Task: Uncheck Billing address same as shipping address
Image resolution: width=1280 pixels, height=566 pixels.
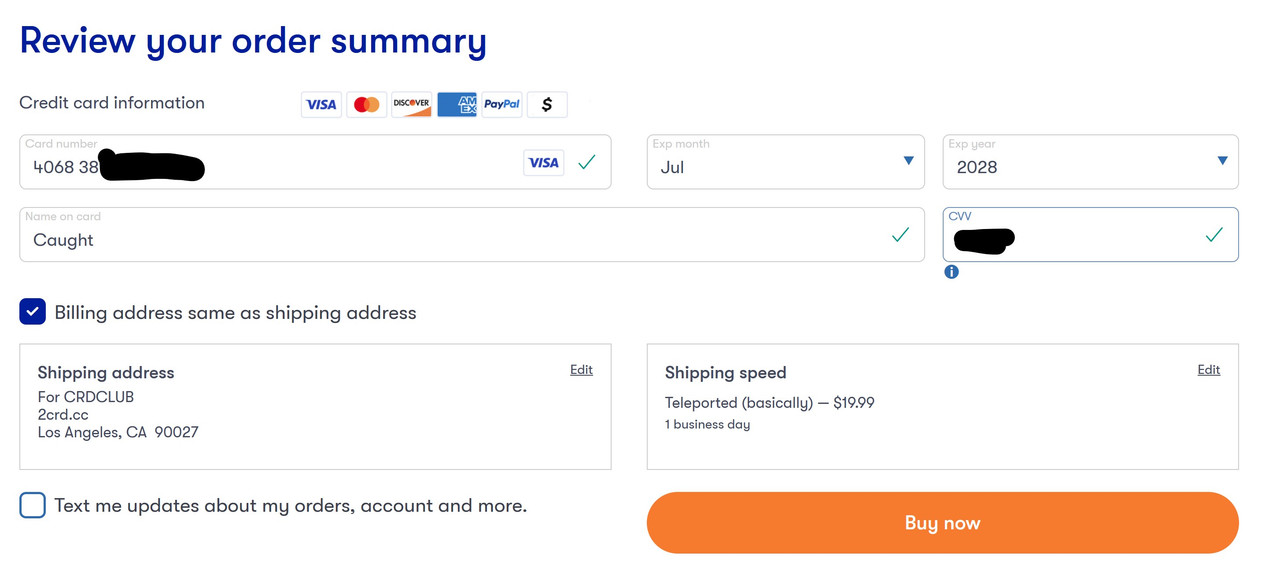Action: 32,312
